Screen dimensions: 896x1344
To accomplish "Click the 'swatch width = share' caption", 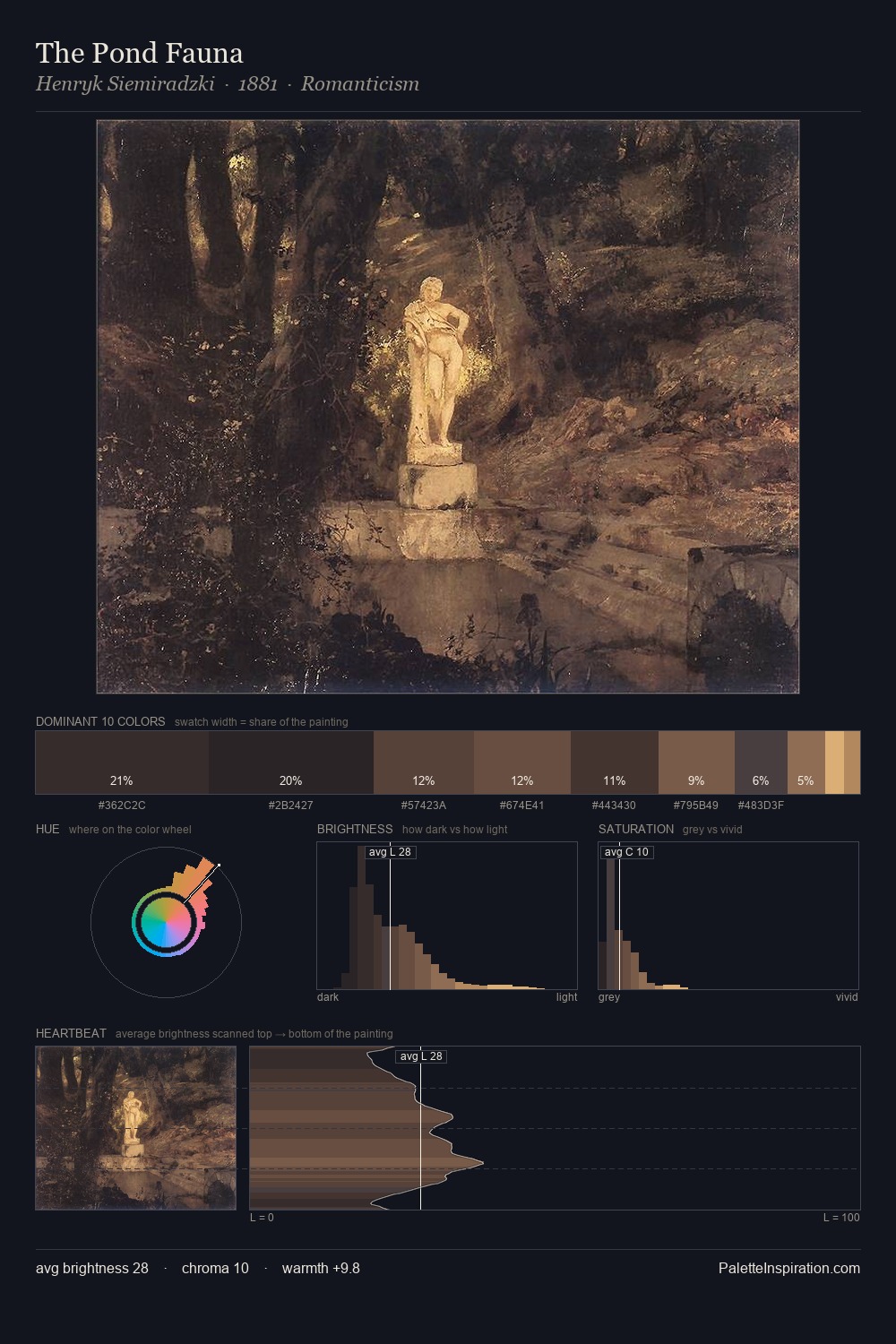I will click(x=262, y=722).
